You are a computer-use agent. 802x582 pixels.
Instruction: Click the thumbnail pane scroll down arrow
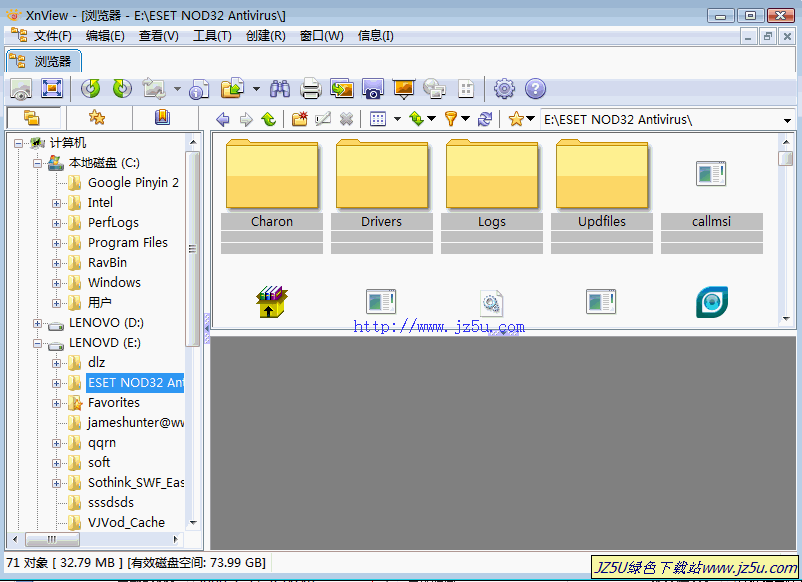click(x=786, y=319)
